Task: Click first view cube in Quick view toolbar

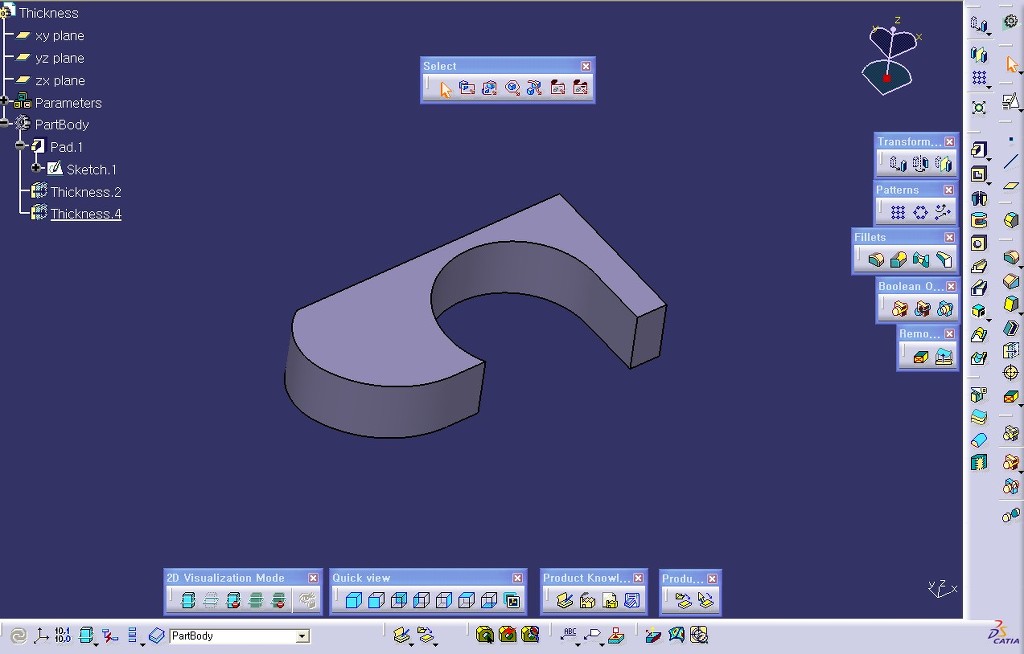Action: coord(353,601)
